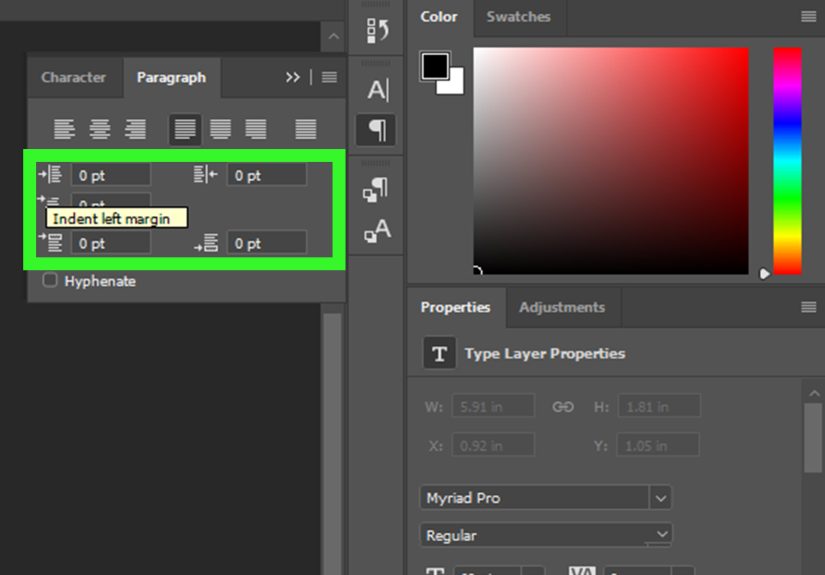Image resolution: width=825 pixels, height=575 pixels.
Task: Open the Properties panel flyout menu
Action: [809, 307]
